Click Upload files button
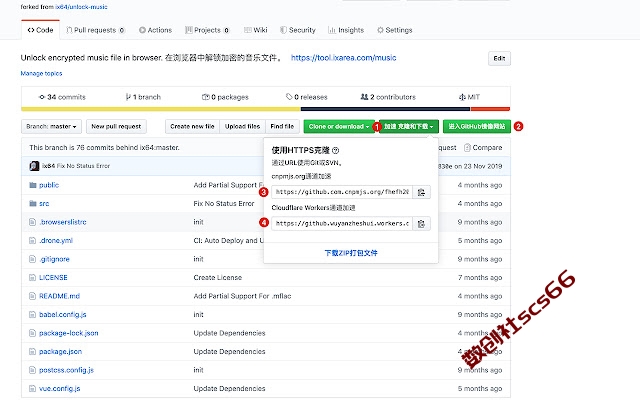 (x=242, y=127)
